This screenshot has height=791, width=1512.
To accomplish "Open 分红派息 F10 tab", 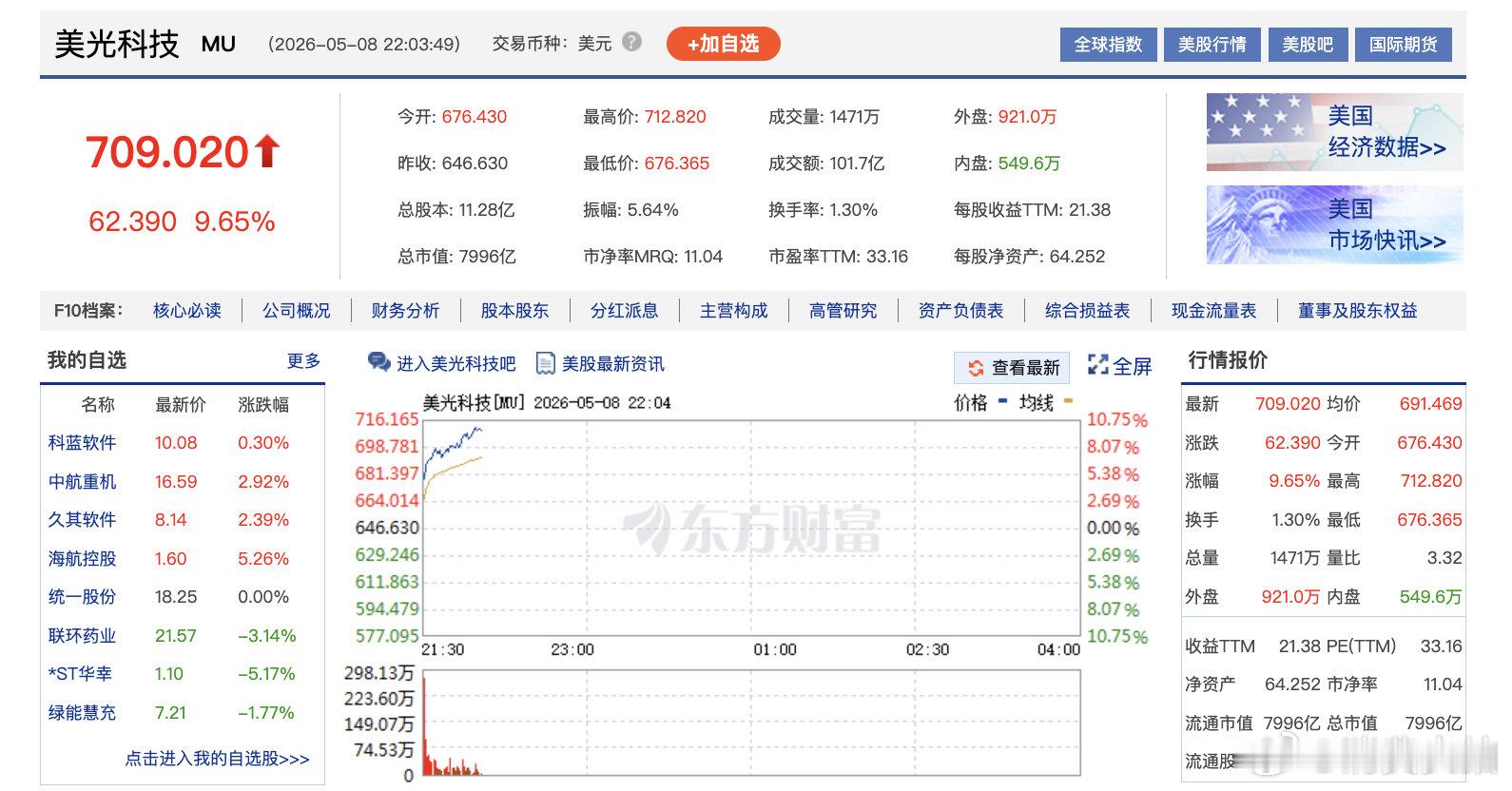I will coord(624,311).
